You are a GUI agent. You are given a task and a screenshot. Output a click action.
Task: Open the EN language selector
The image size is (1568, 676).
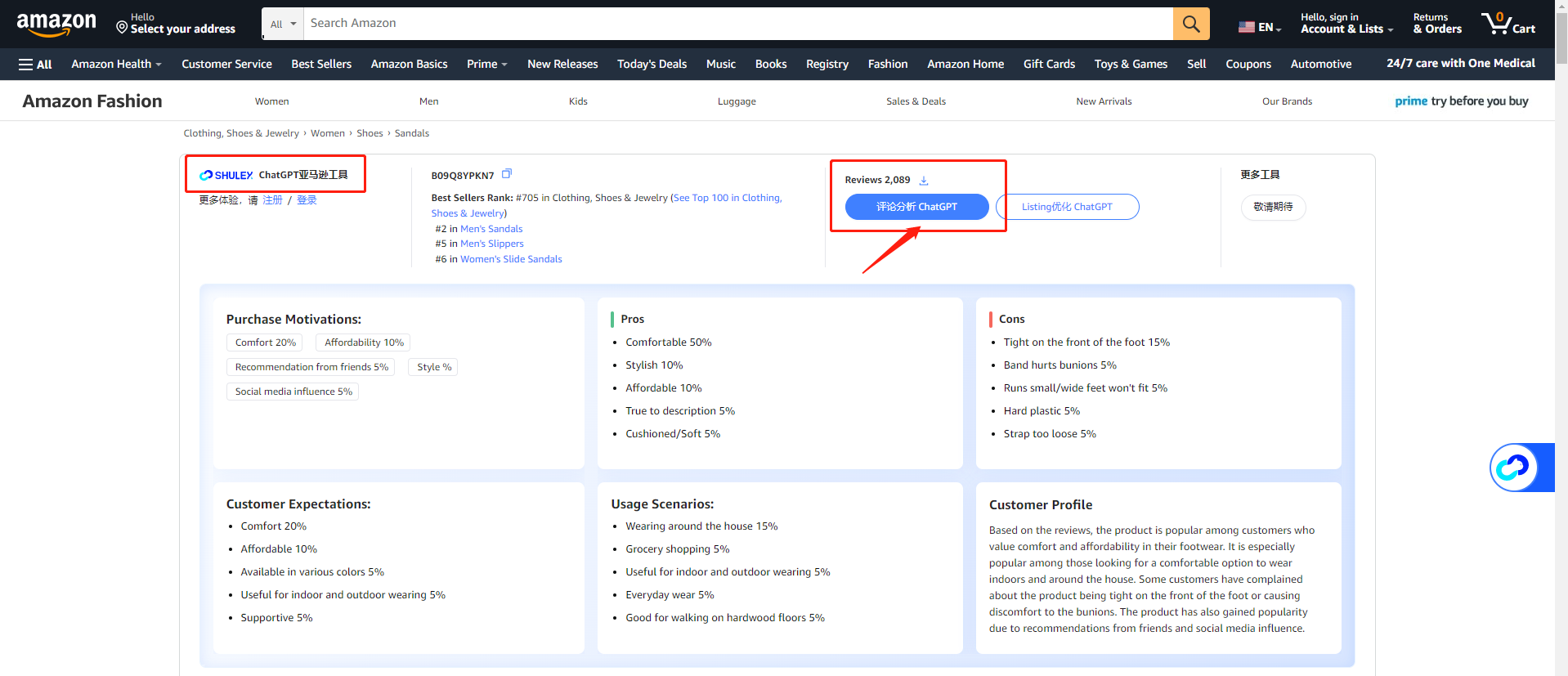coord(1260,27)
